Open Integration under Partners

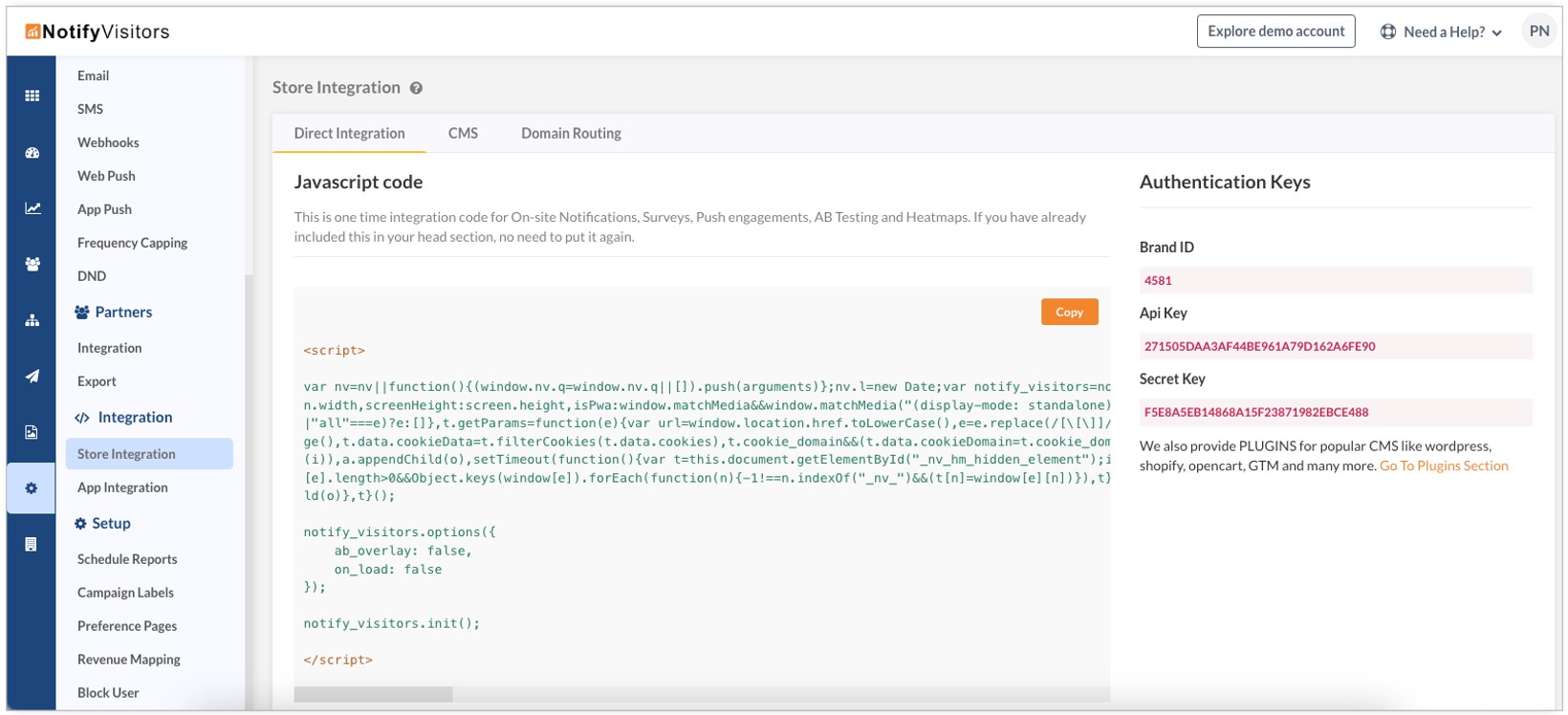click(x=109, y=348)
